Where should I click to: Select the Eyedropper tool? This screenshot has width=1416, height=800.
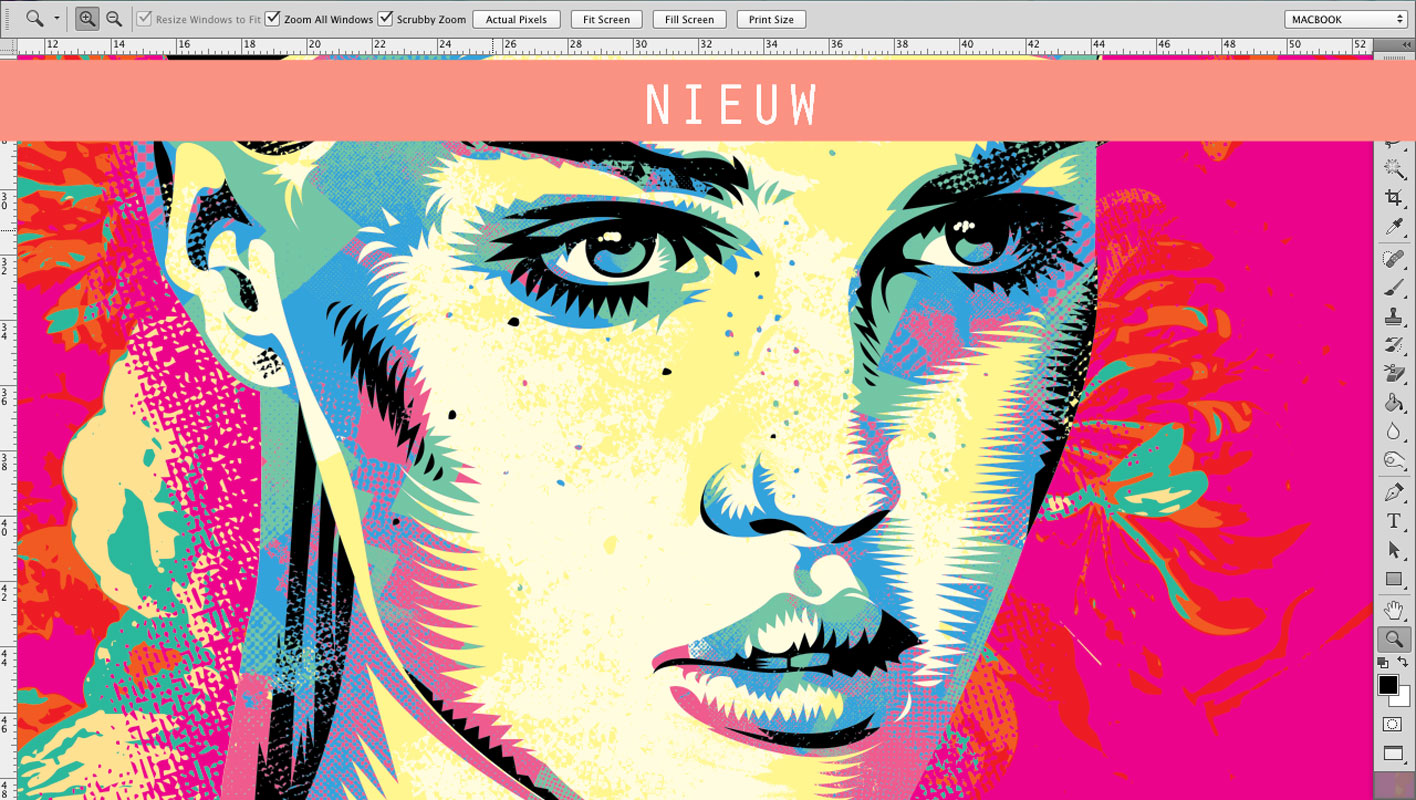(1393, 228)
